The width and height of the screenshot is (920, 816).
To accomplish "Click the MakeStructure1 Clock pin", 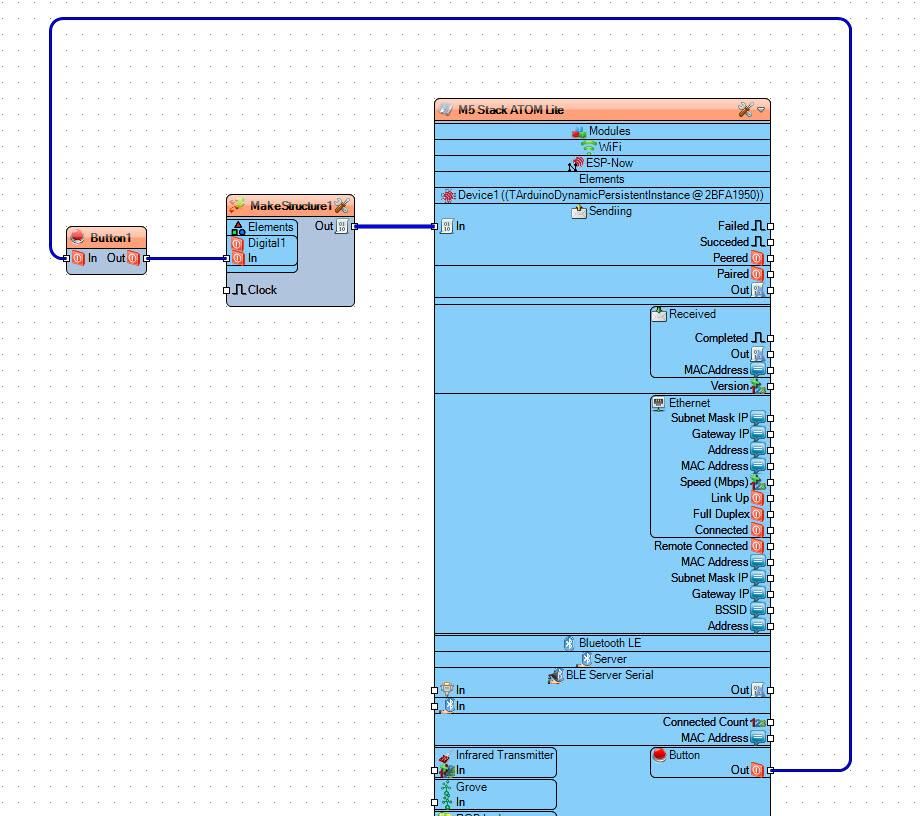I will (226, 290).
